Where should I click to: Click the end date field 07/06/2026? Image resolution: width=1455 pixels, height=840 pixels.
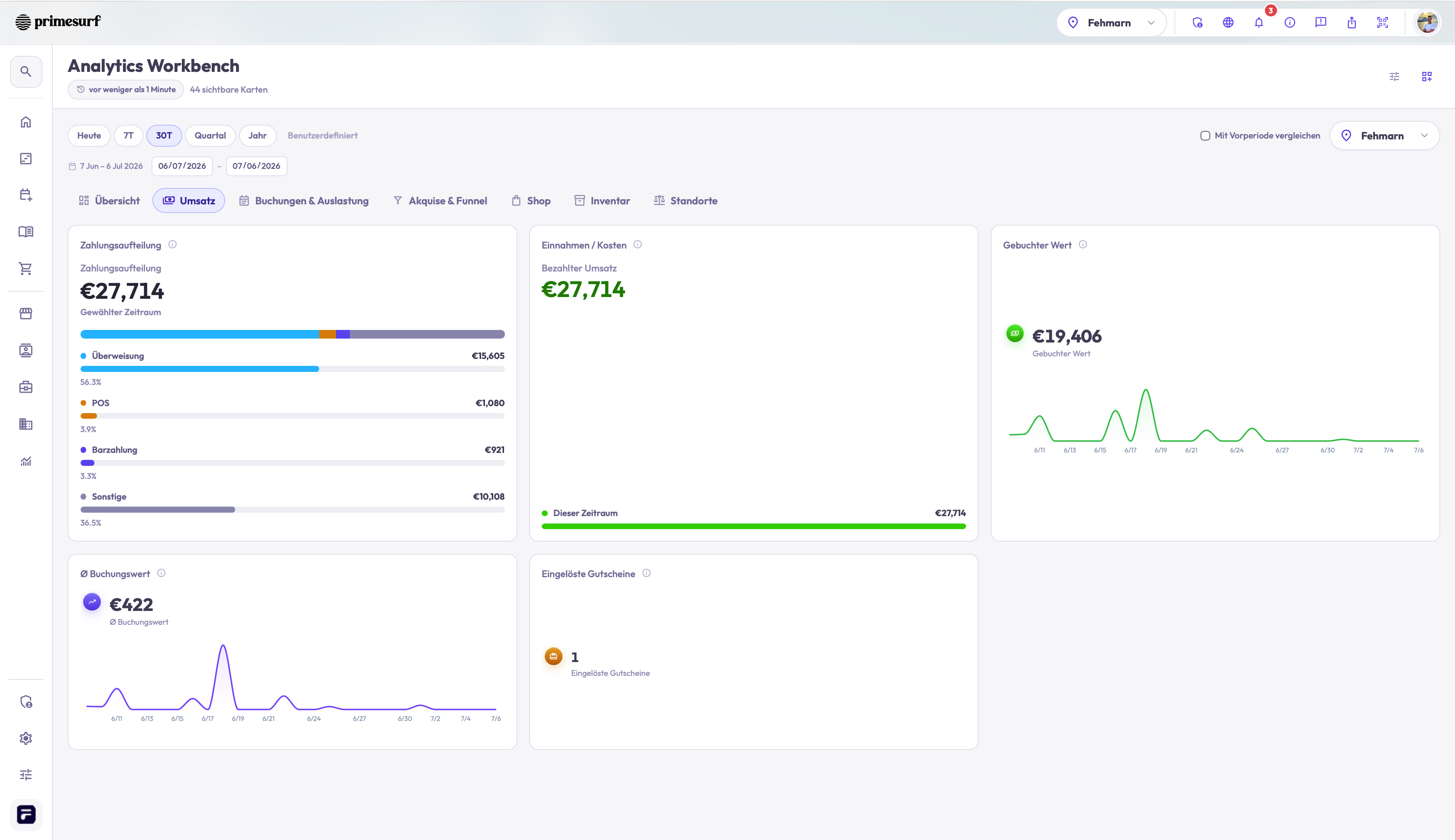pyautogui.click(x=257, y=166)
